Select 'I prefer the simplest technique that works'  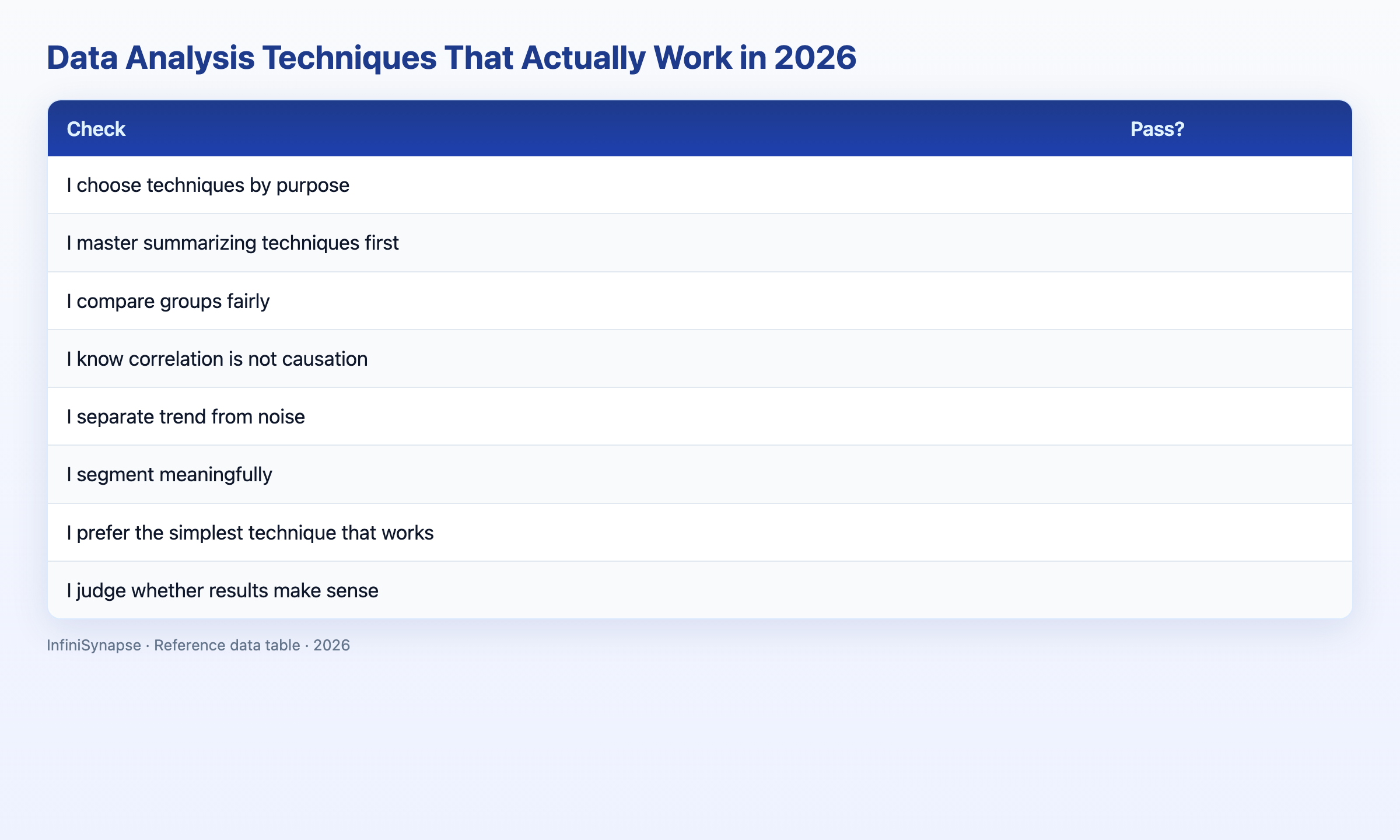click(700, 533)
